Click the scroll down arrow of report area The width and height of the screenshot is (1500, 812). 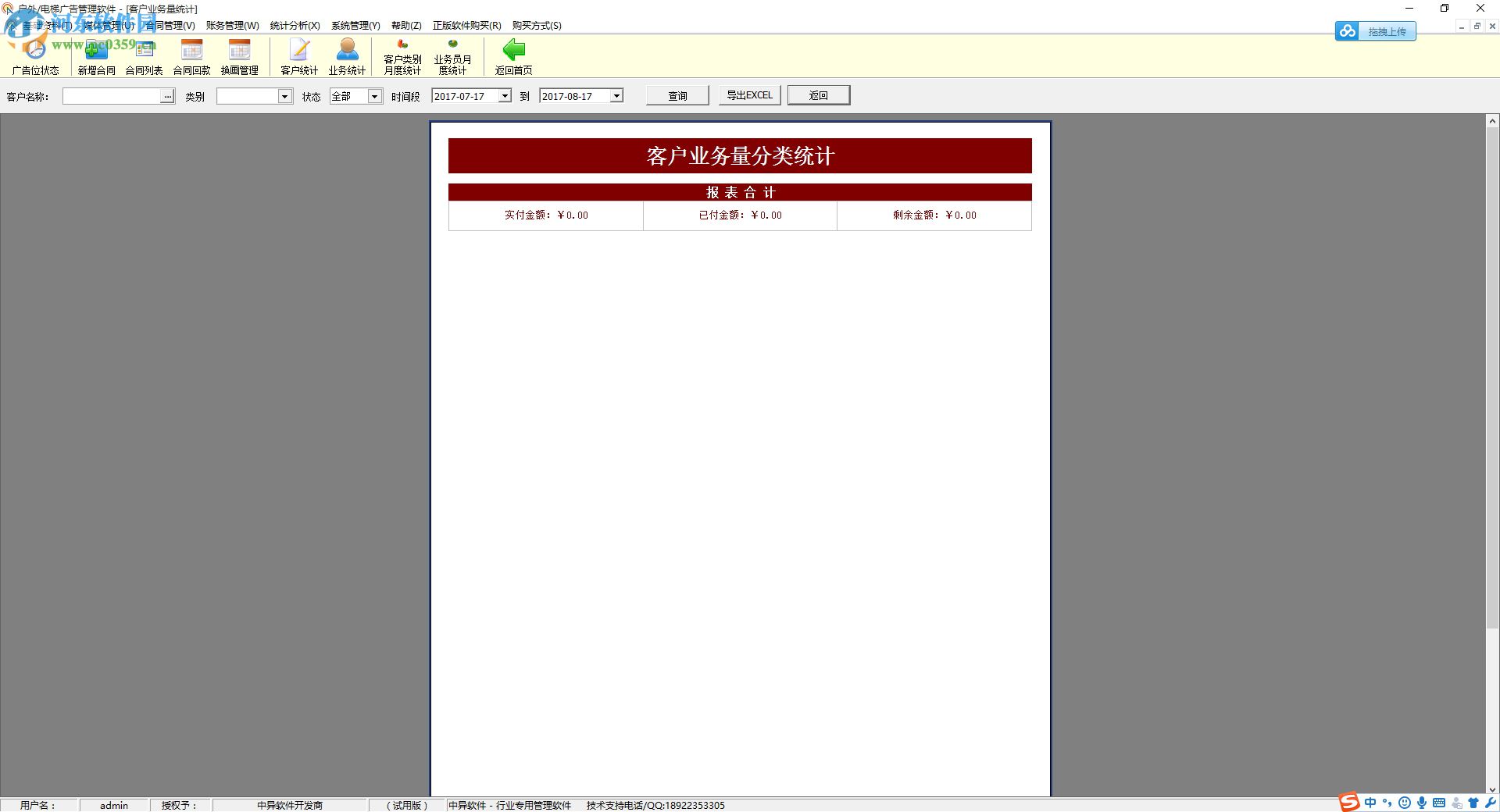pos(1492,789)
